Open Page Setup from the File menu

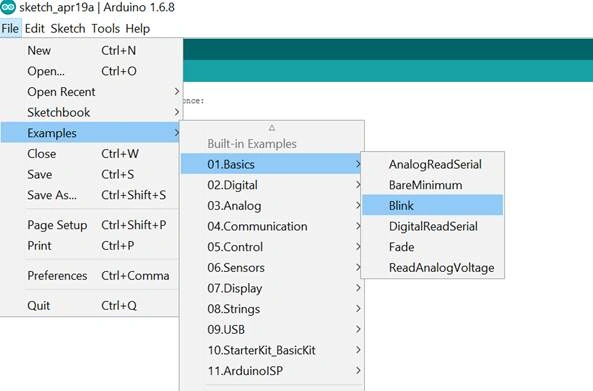coord(90,225)
